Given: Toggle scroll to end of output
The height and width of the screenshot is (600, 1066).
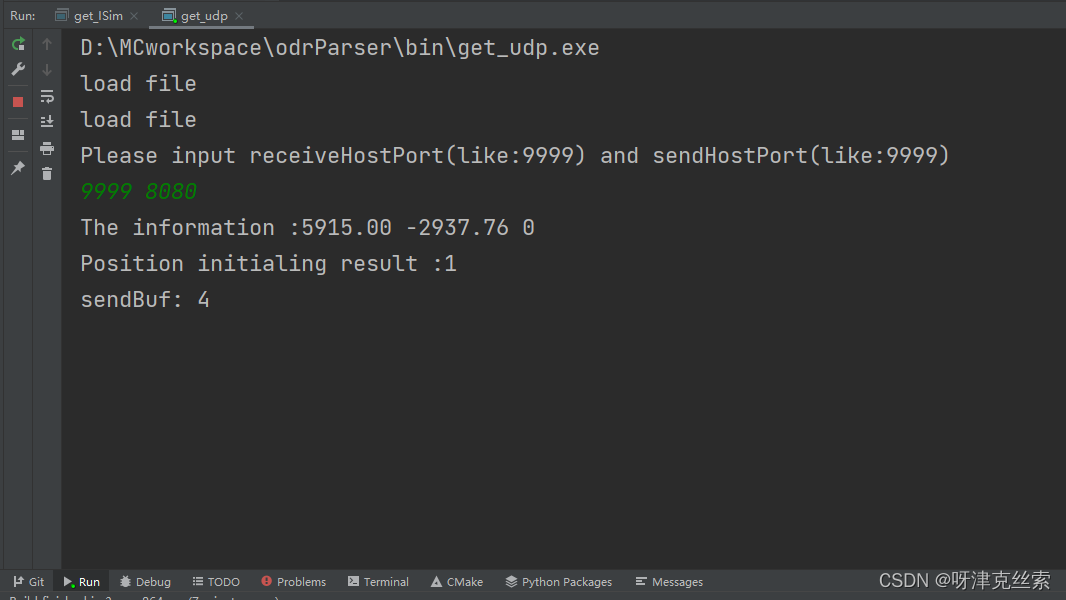Looking at the screenshot, I should 47,122.
